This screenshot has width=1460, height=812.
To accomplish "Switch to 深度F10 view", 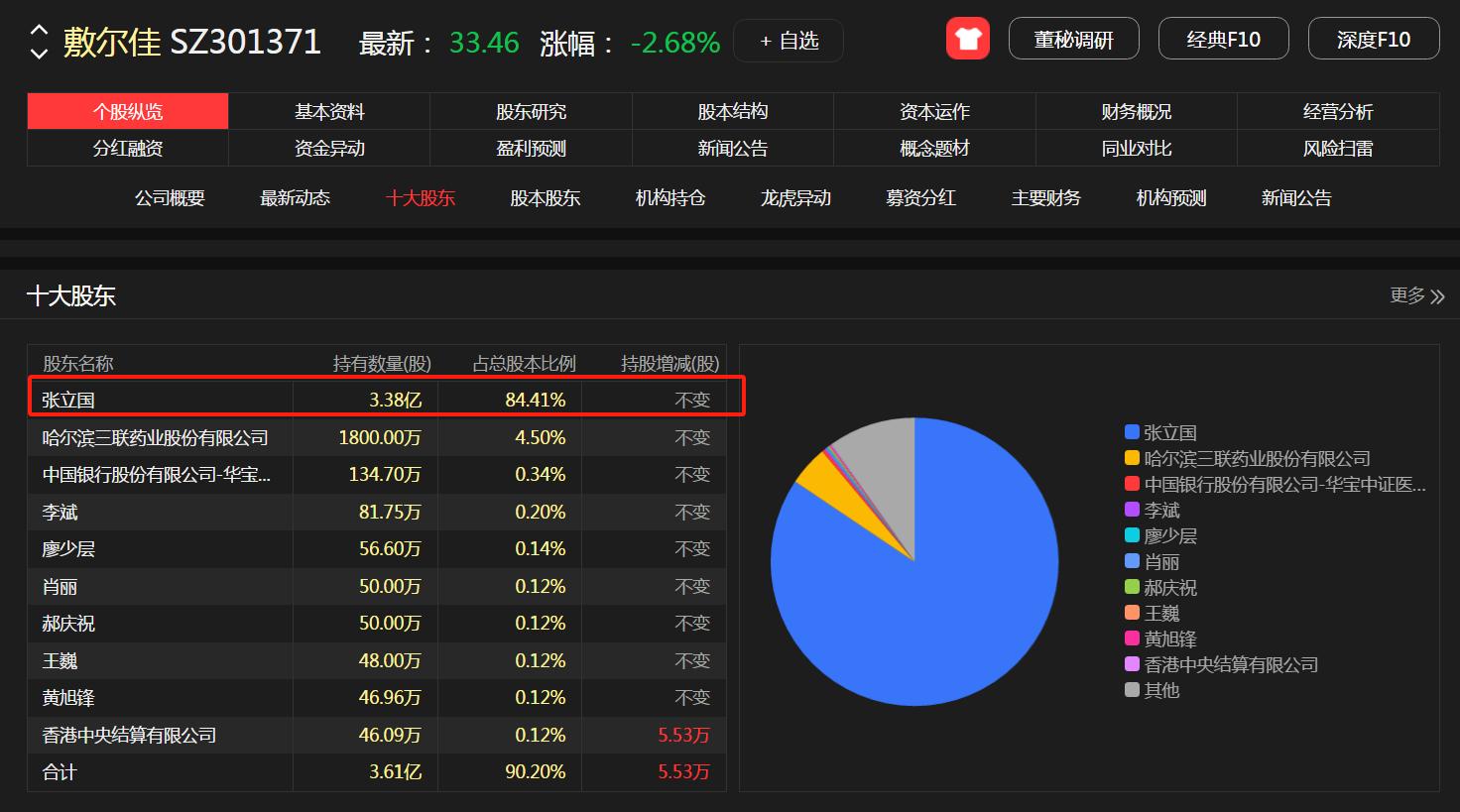I will click(x=1373, y=40).
